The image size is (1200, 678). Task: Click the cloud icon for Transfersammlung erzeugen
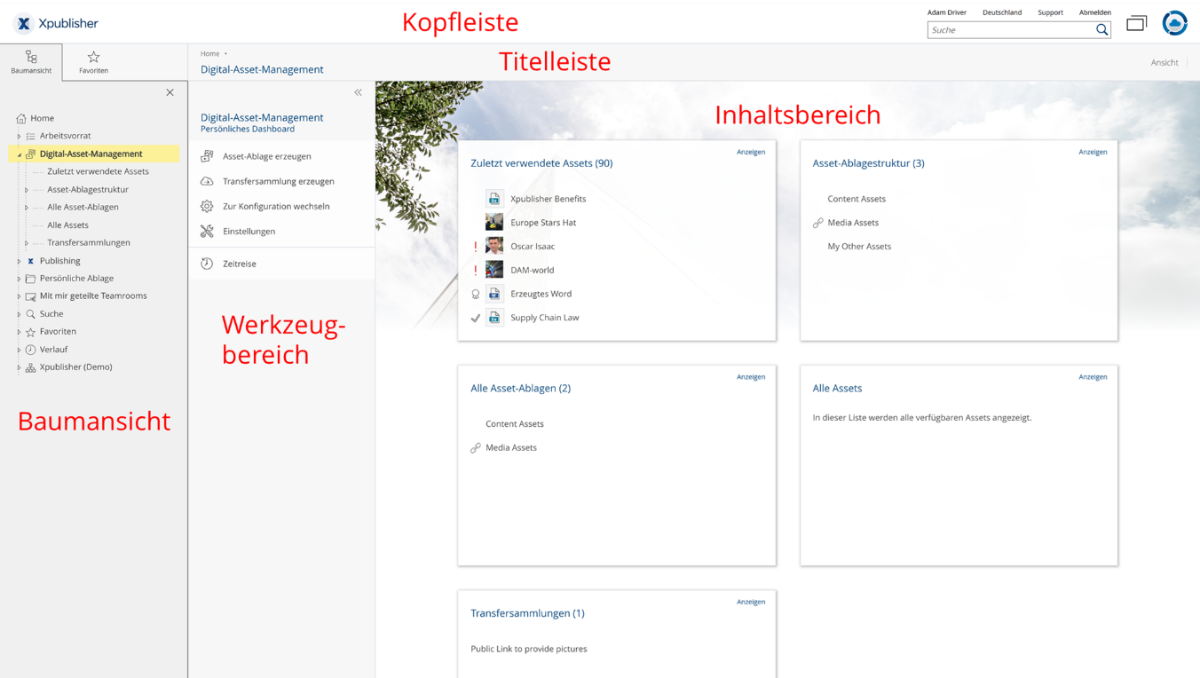pyautogui.click(x=207, y=181)
